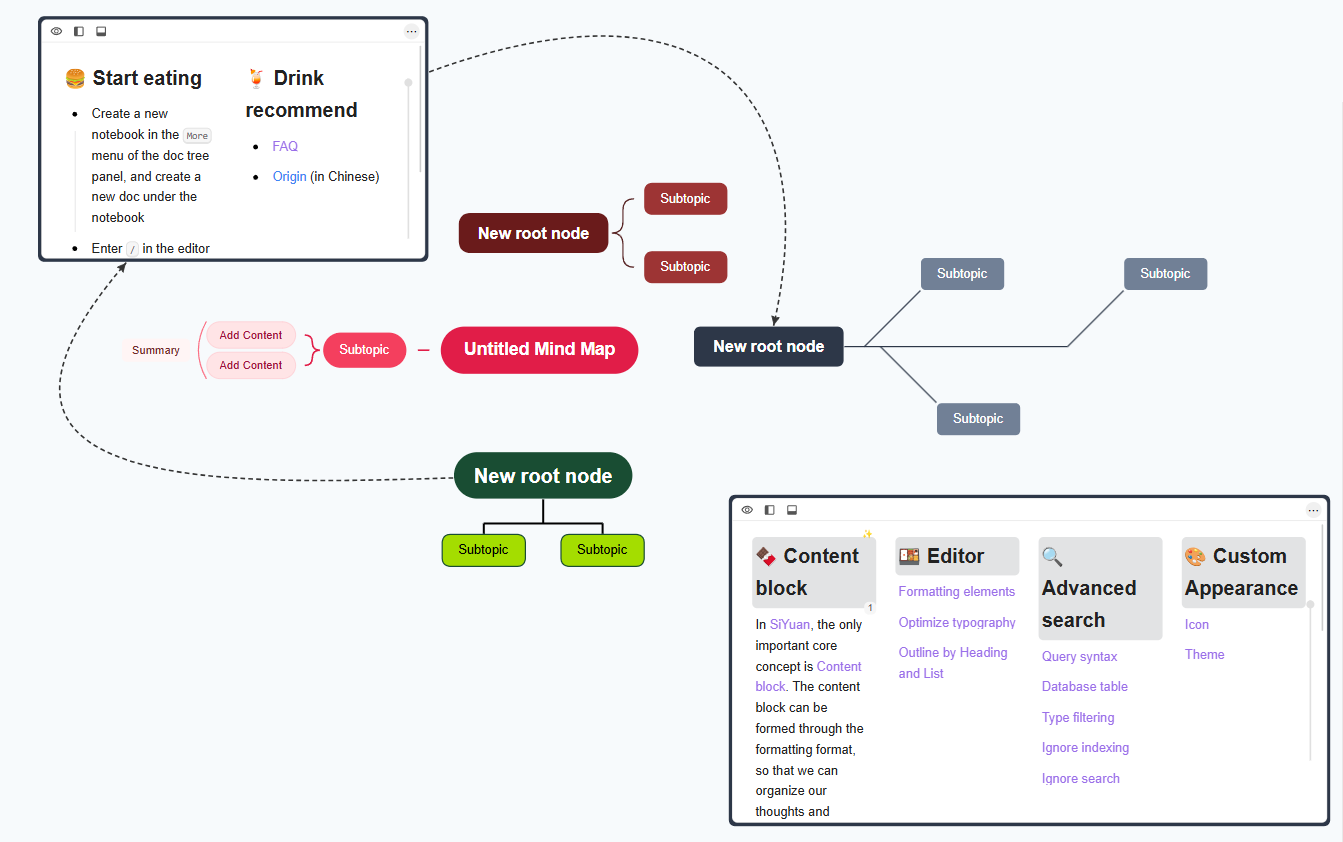The height and width of the screenshot is (842, 1343).
Task: Open the three-dot menu of Content block panel
Action: click(x=1313, y=511)
